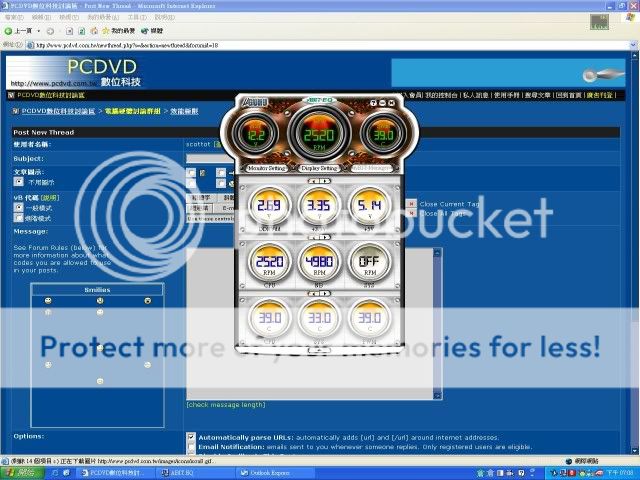Click the green-digit 39.0 C top gauge

point(383,133)
